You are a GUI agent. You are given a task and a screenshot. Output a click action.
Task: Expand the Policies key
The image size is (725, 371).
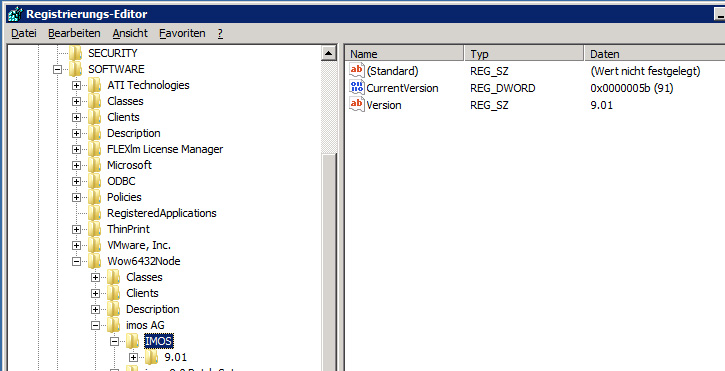tap(76, 198)
